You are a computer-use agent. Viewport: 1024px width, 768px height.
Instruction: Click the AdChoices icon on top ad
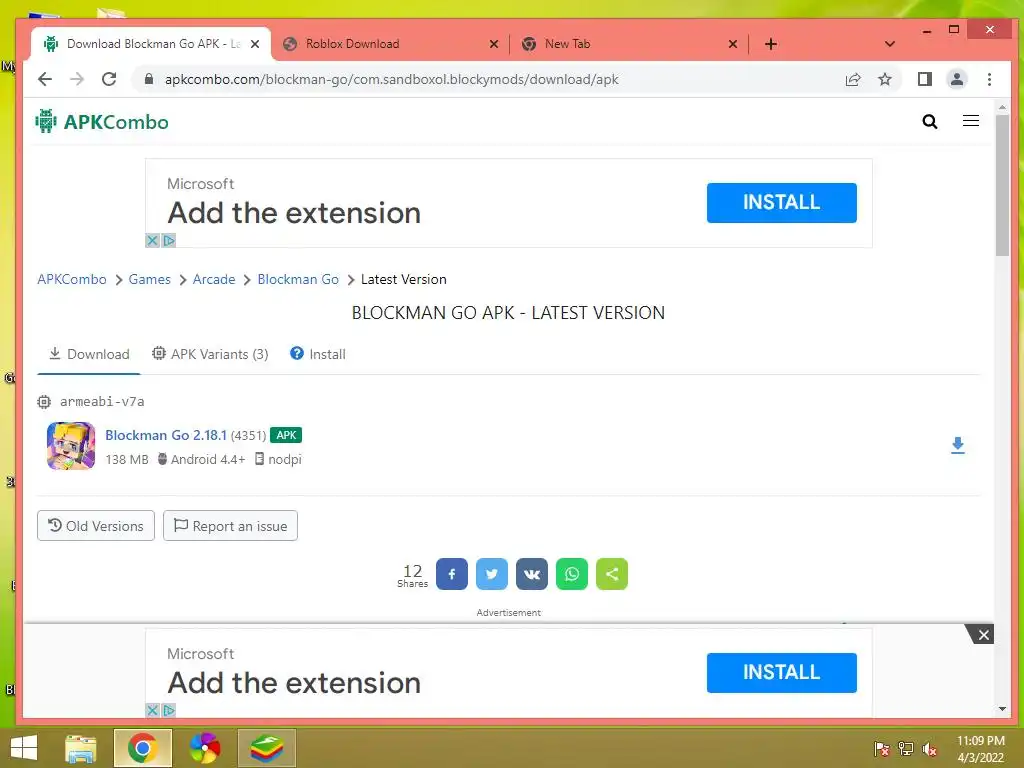(168, 240)
